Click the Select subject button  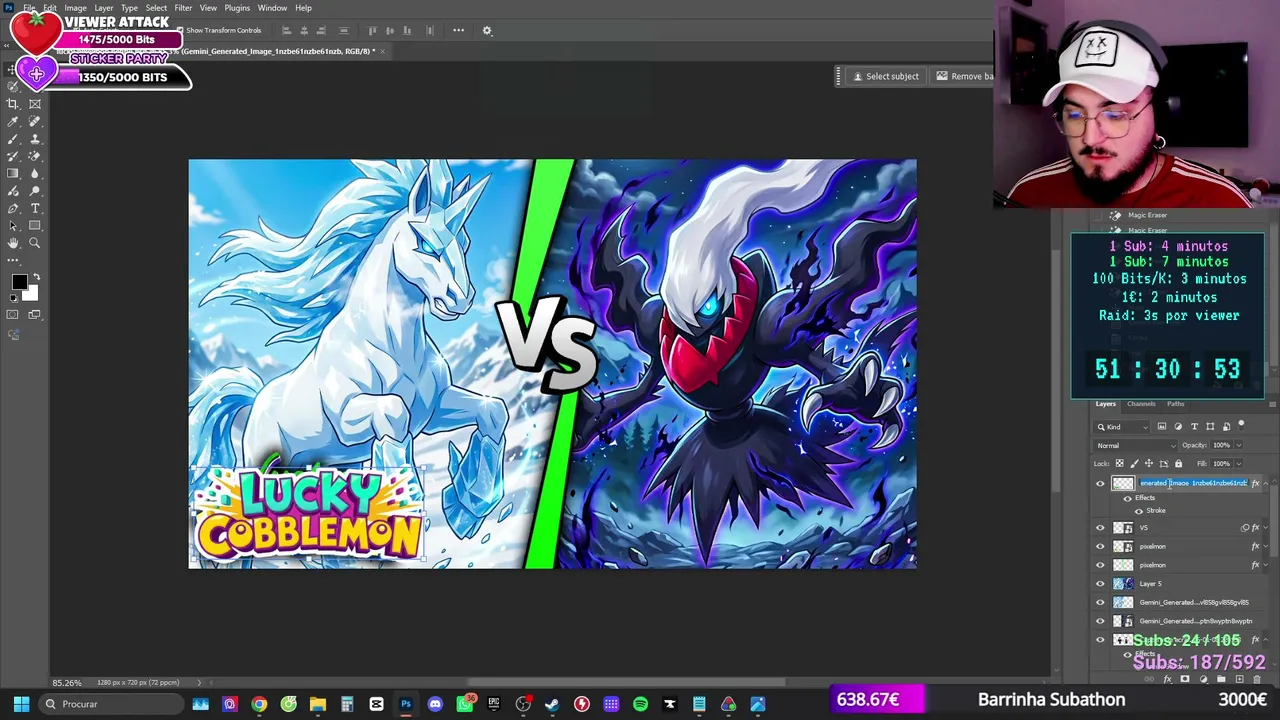(x=884, y=76)
